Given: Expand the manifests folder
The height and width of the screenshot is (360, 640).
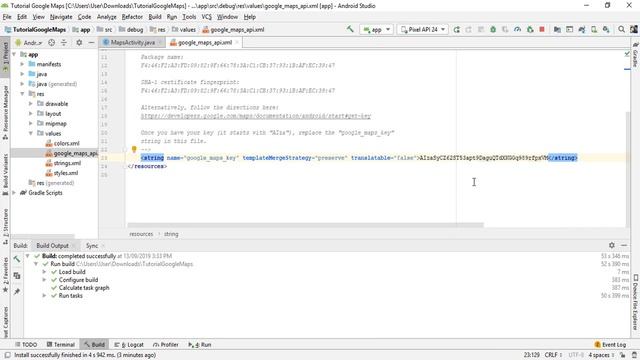Looking at the screenshot, I should (22, 64).
